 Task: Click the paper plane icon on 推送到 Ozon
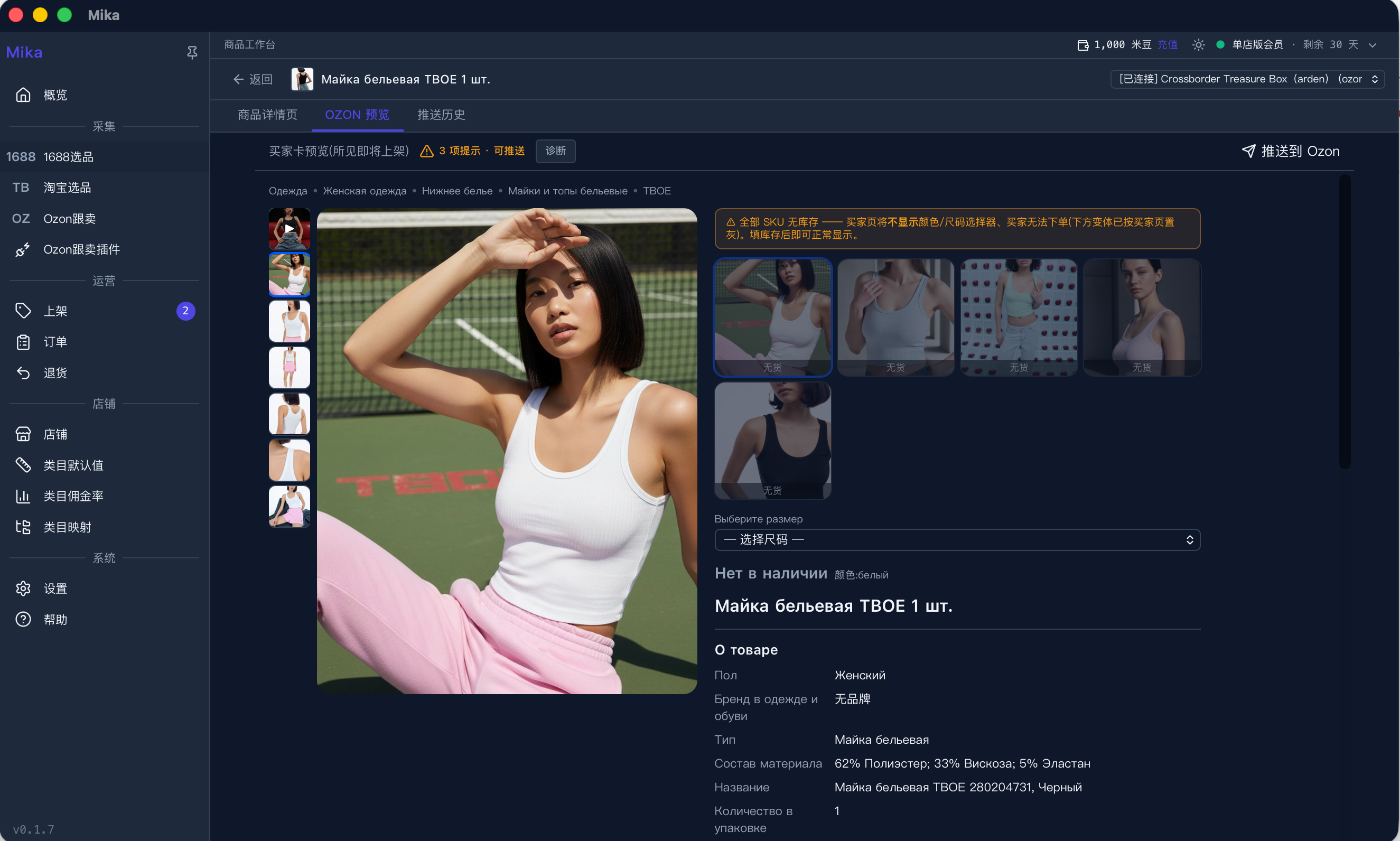(x=1249, y=151)
